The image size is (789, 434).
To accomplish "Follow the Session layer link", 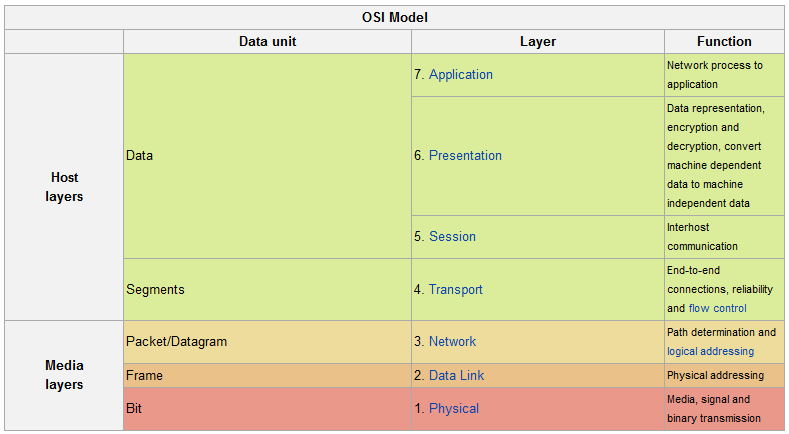I will point(452,237).
